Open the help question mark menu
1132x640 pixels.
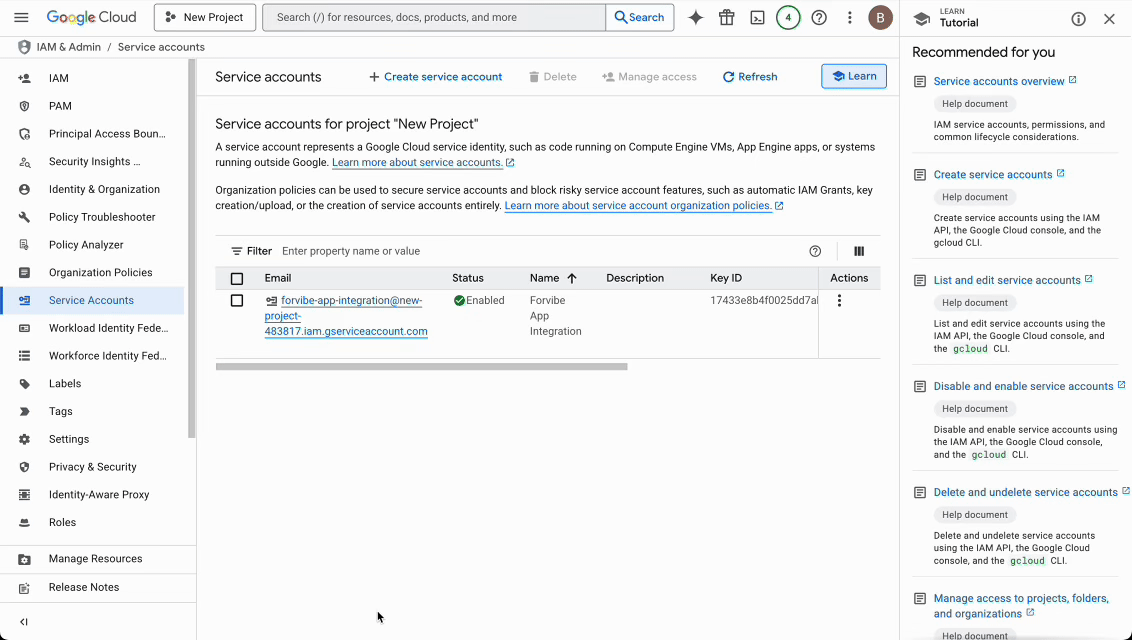(x=818, y=17)
